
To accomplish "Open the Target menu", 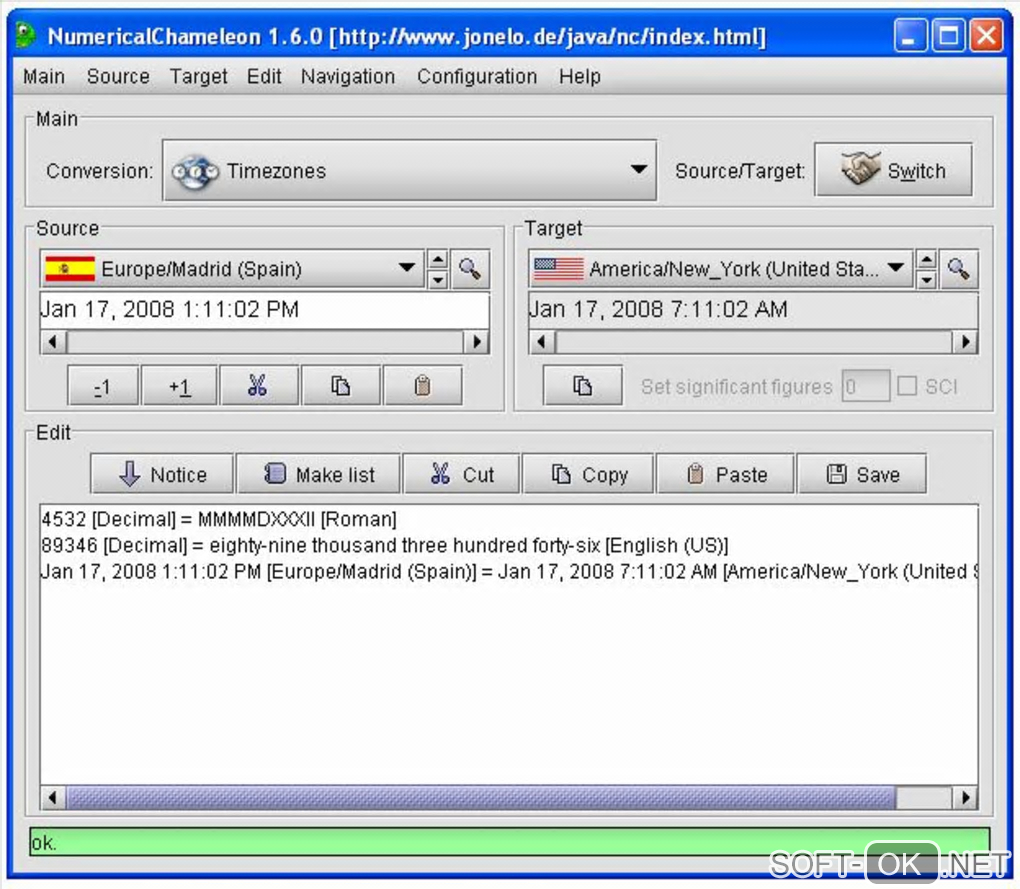I will (198, 76).
